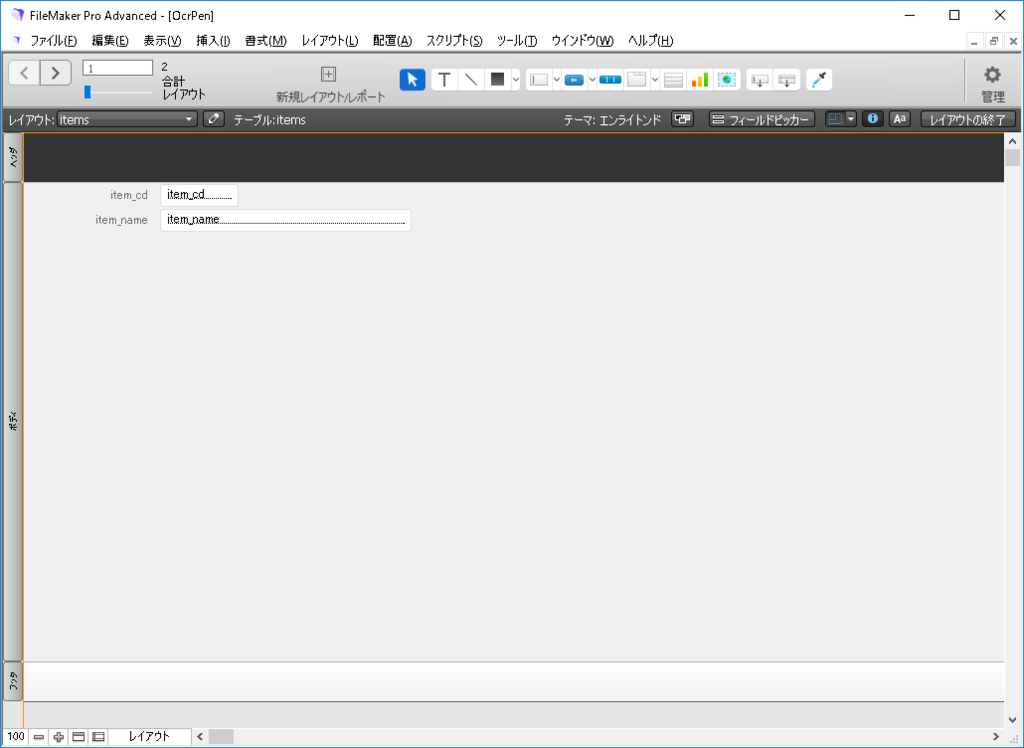The image size is (1024, 748).
Task: Select the Tab Control tool
Action: (637, 80)
